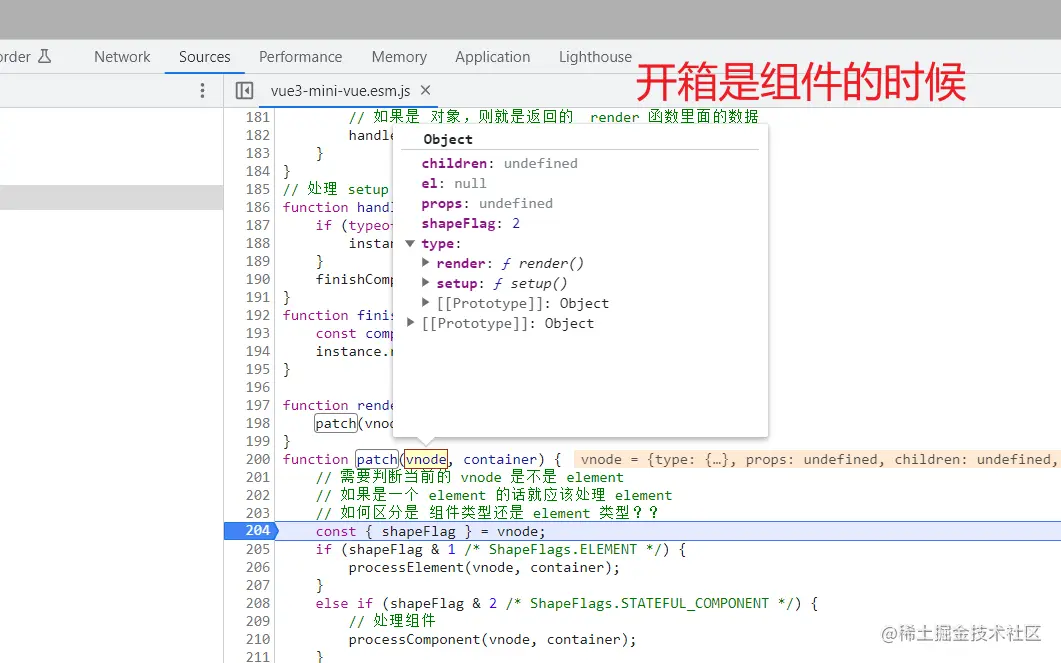The width and height of the screenshot is (1061, 663).
Task: Click the ShapeFlags.STATEFUL_COMPONENT comment on line 208
Action: point(650,603)
